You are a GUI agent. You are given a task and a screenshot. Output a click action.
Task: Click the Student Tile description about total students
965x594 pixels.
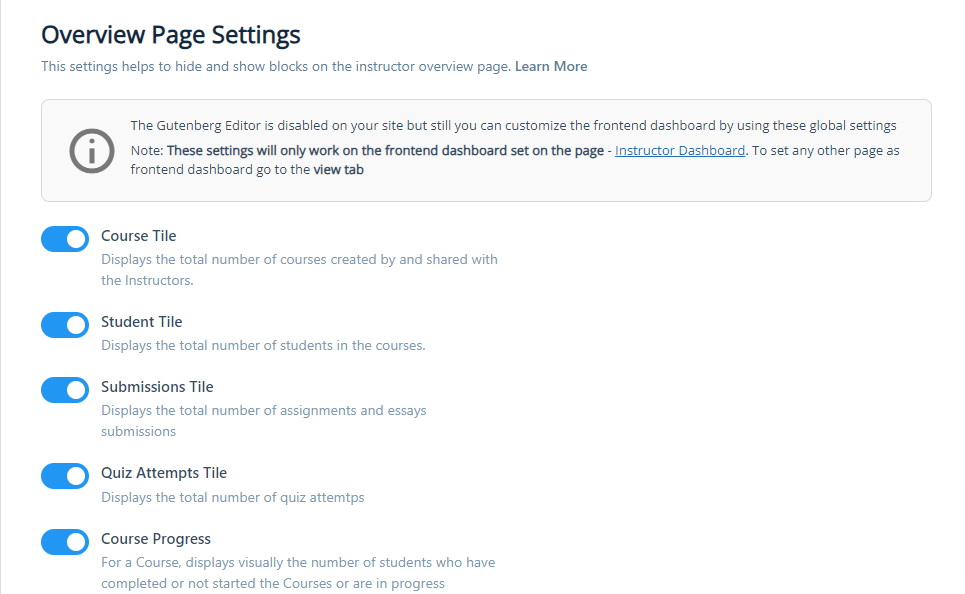263,346
